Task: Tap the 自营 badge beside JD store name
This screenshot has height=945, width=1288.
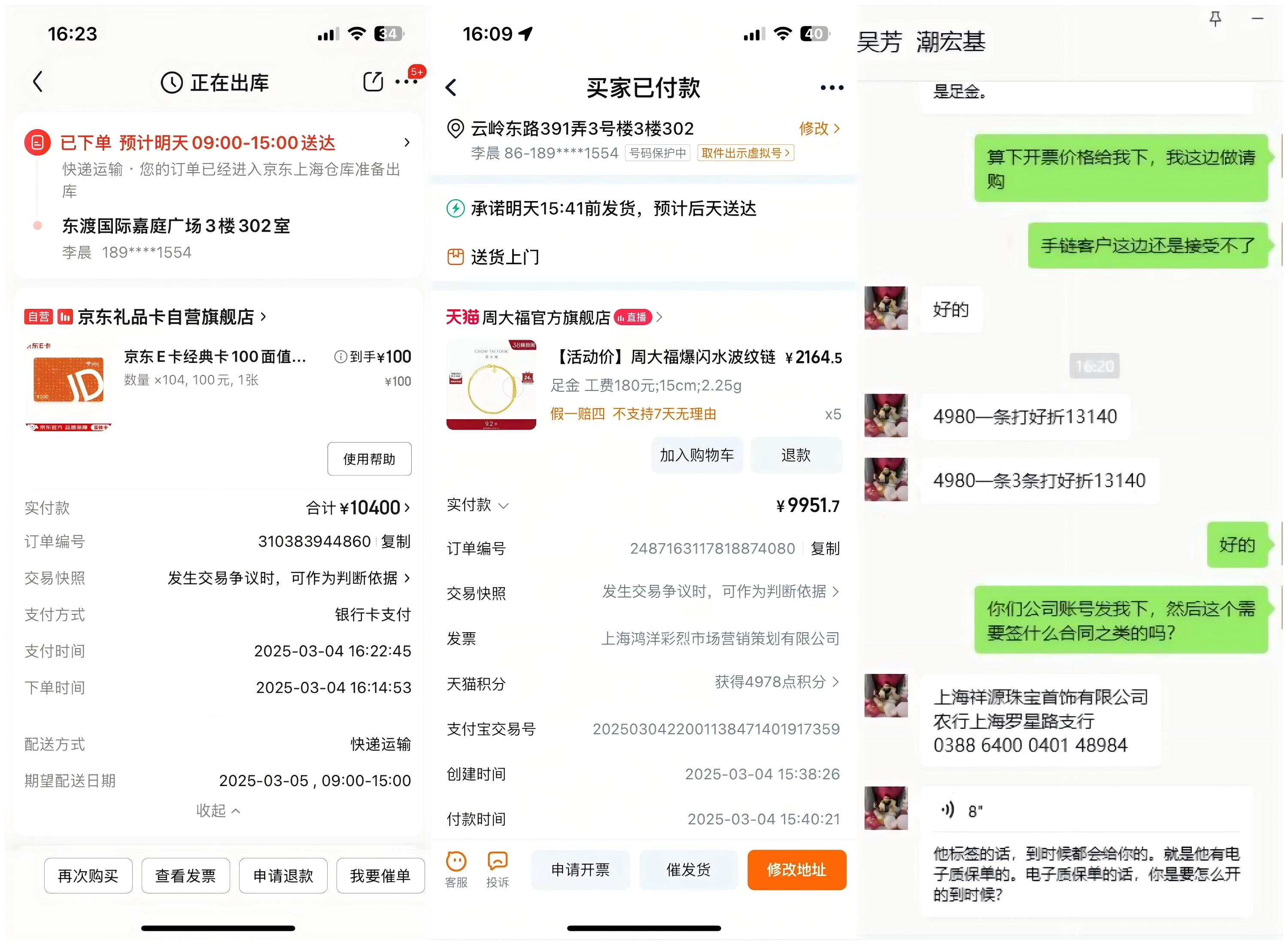Action: tap(38, 317)
